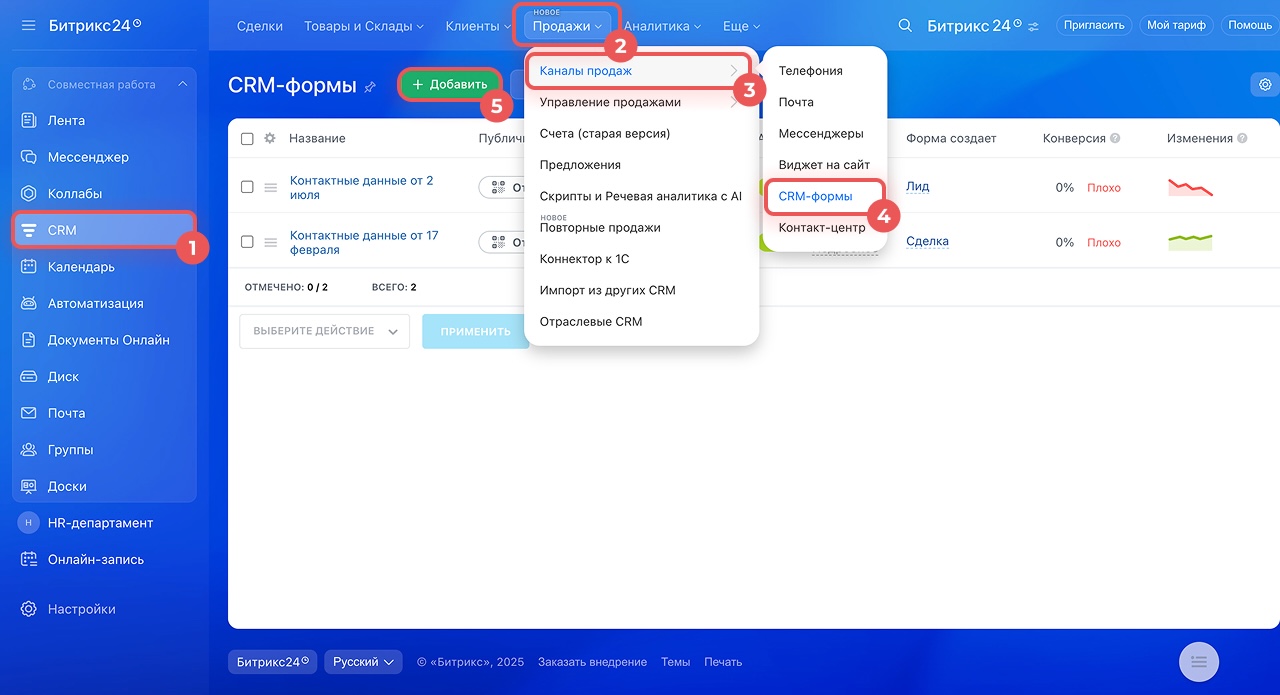Choose Управление продажами menu item
This screenshot has width=1280, height=695.
tap(610, 102)
